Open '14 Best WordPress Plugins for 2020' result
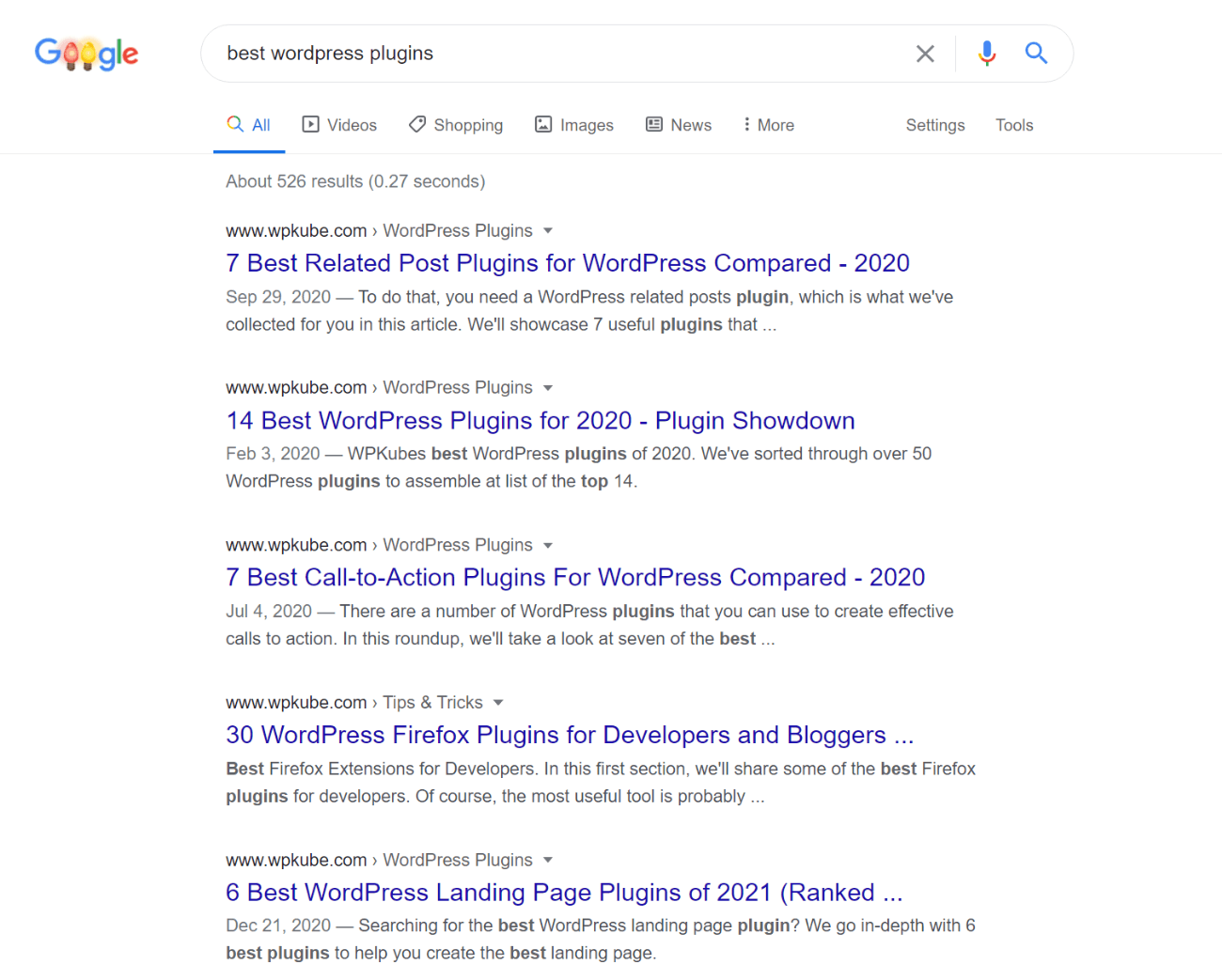Viewport: 1222px width, 980px height. [x=540, y=421]
